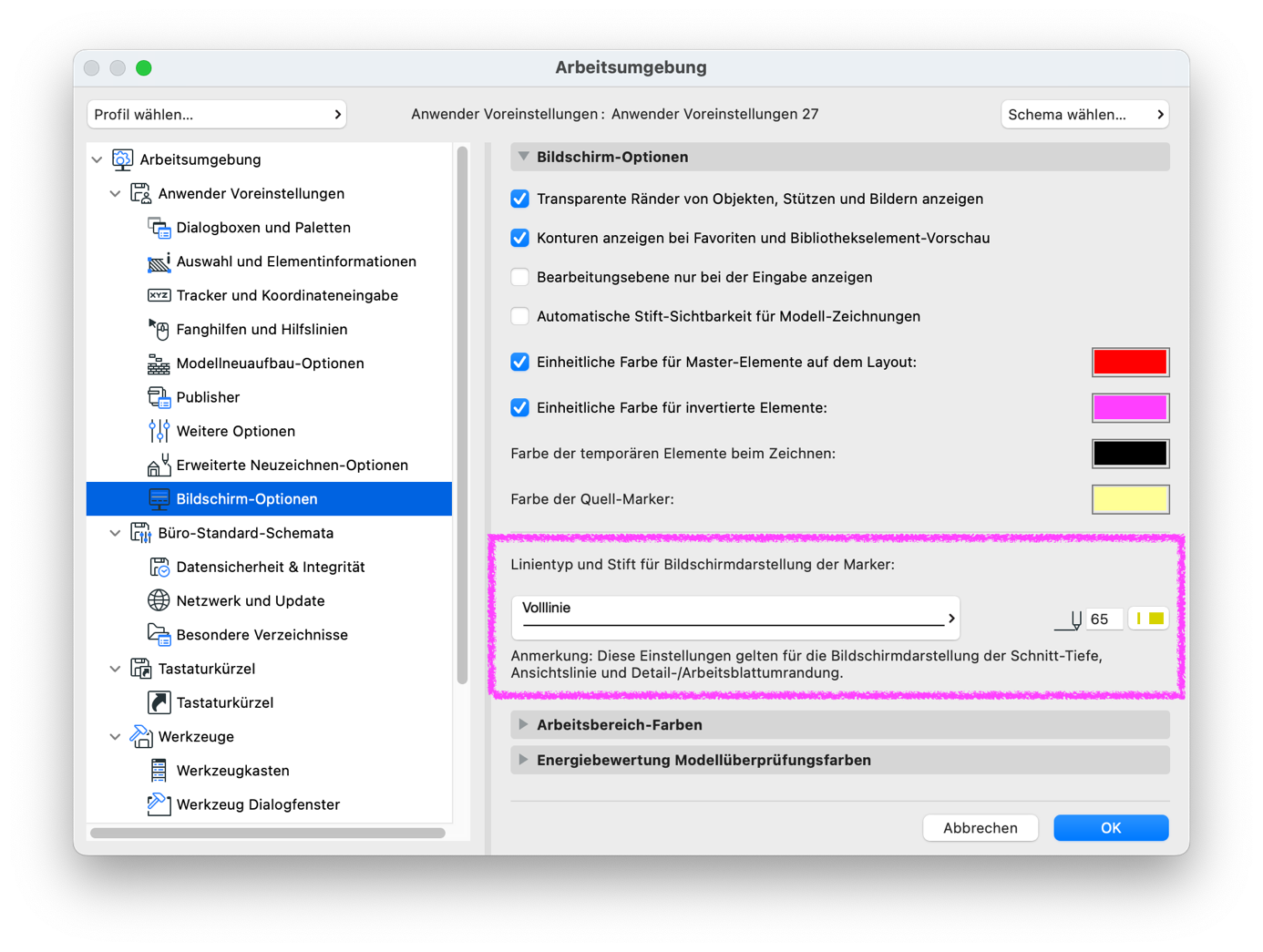Click the Bildschirm-Optionen monitor icon

[159, 499]
